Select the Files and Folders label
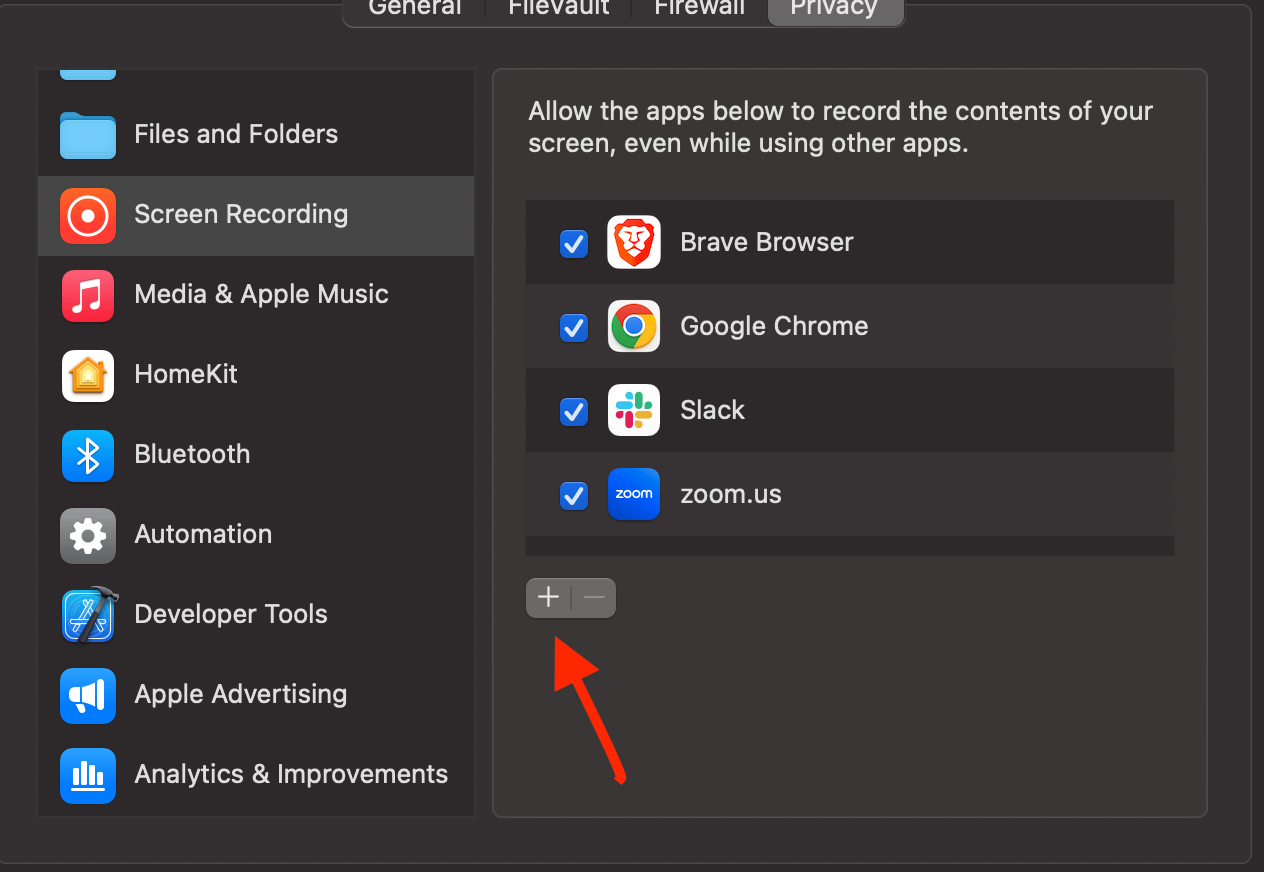The image size is (1264, 872). click(x=236, y=134)
